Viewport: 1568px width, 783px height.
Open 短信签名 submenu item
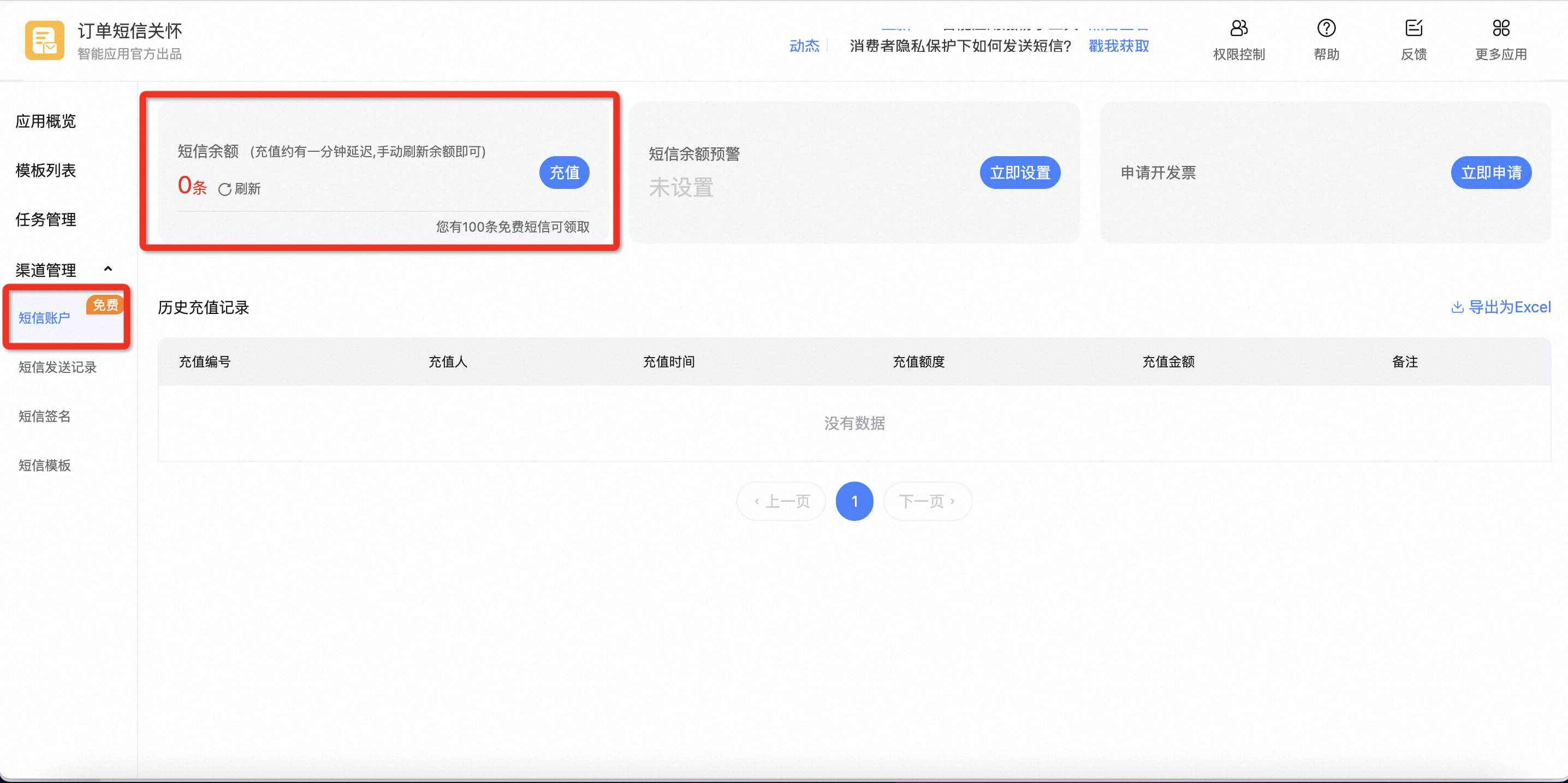point(44,417)
